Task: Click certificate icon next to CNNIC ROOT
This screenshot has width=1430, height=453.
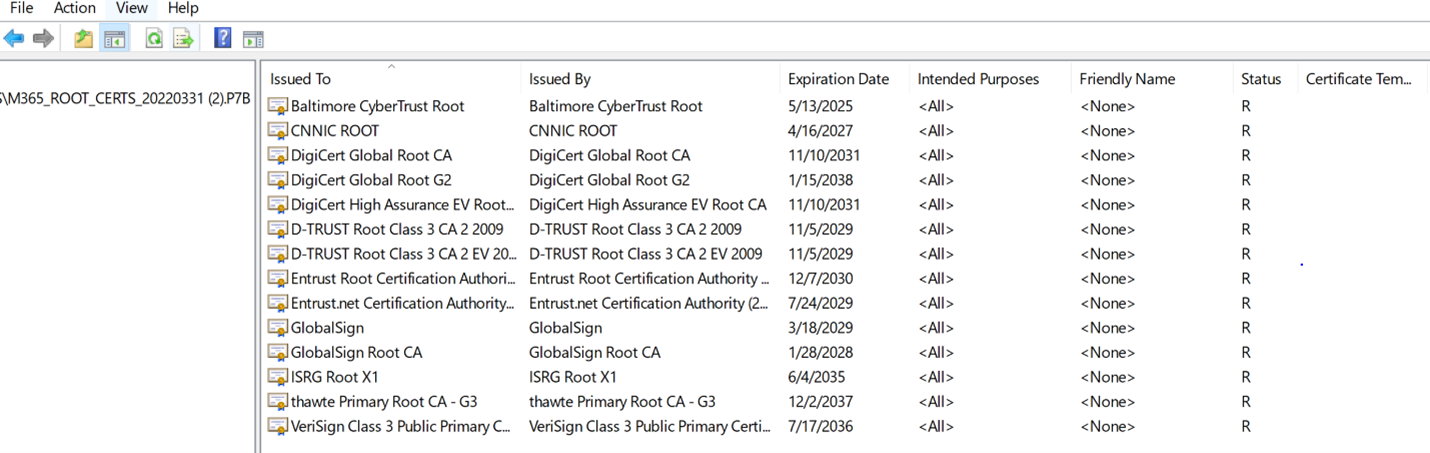Action: (277, 131)
